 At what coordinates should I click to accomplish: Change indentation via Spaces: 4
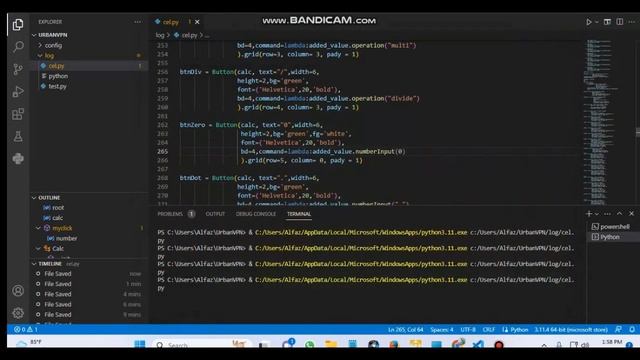click(x=442, y=329)
